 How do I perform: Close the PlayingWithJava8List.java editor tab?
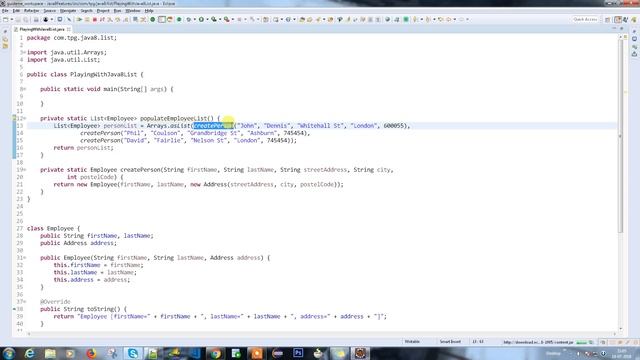[x=69, y=29]
